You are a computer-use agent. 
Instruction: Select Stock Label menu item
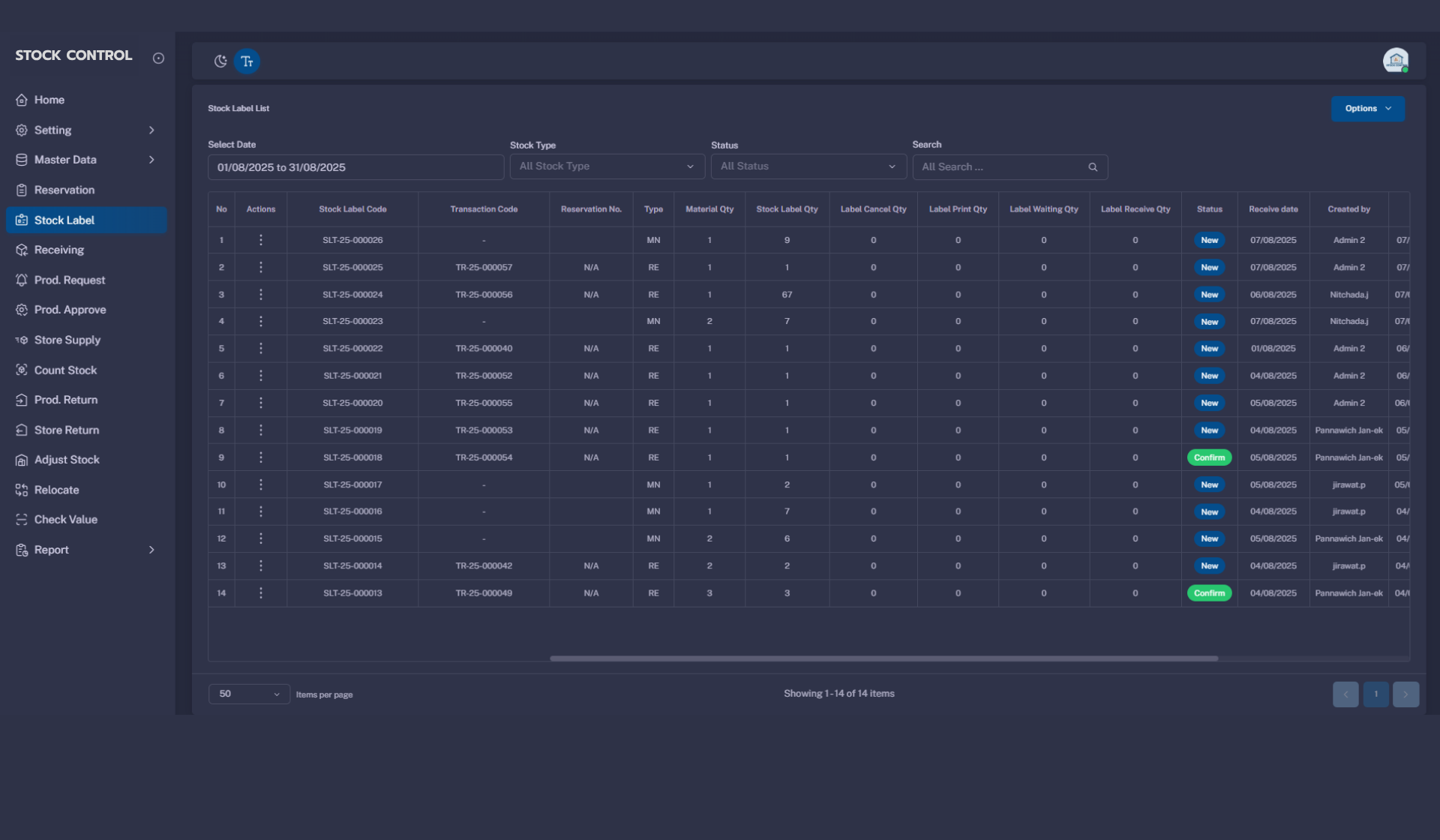[86, 220]
